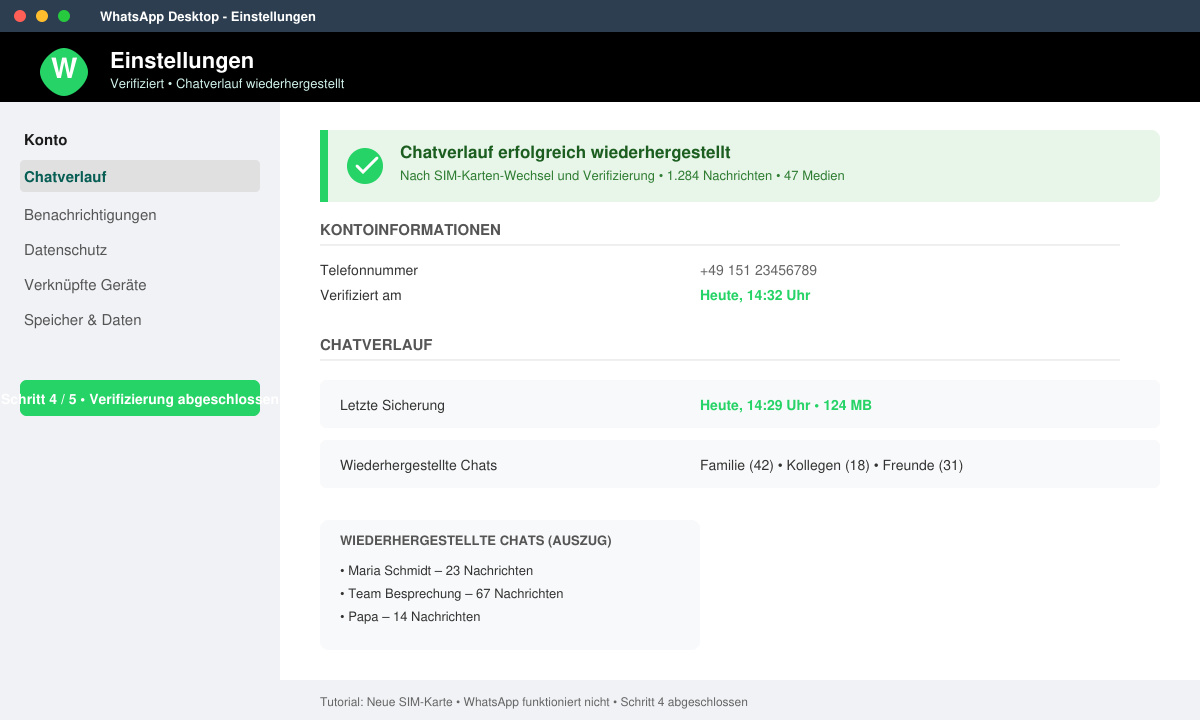Image resolution: width=1200 pixels, height=720 pixels.
Task: Click the phone number +49 151 23456789
Action: coord(758,270)
